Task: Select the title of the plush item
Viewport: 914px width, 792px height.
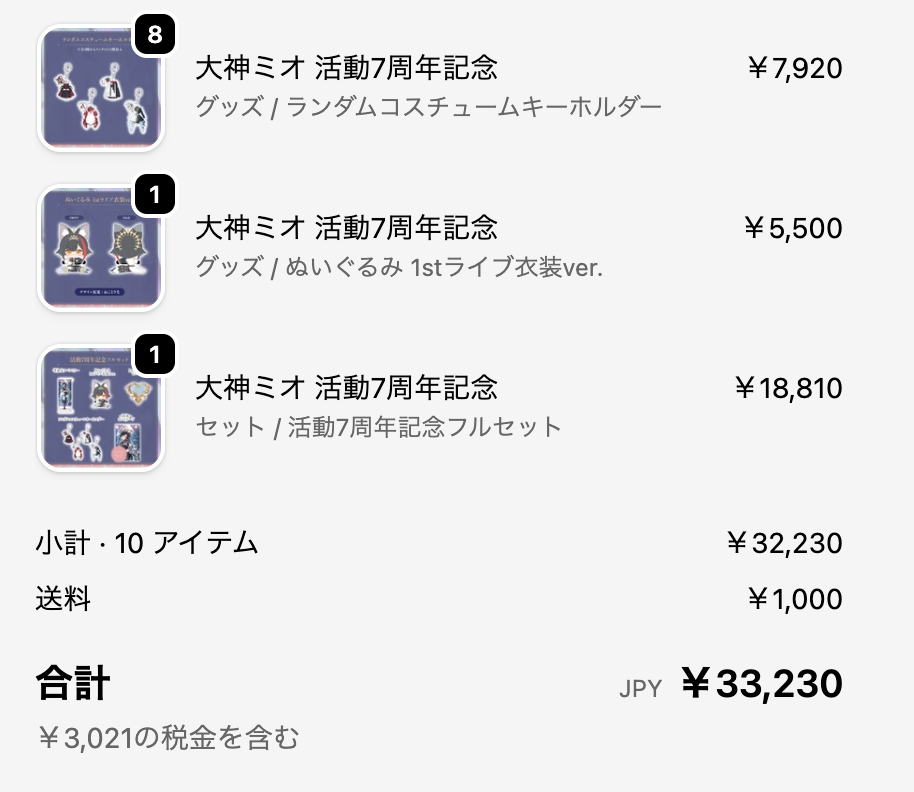Action: coord(346,227)
